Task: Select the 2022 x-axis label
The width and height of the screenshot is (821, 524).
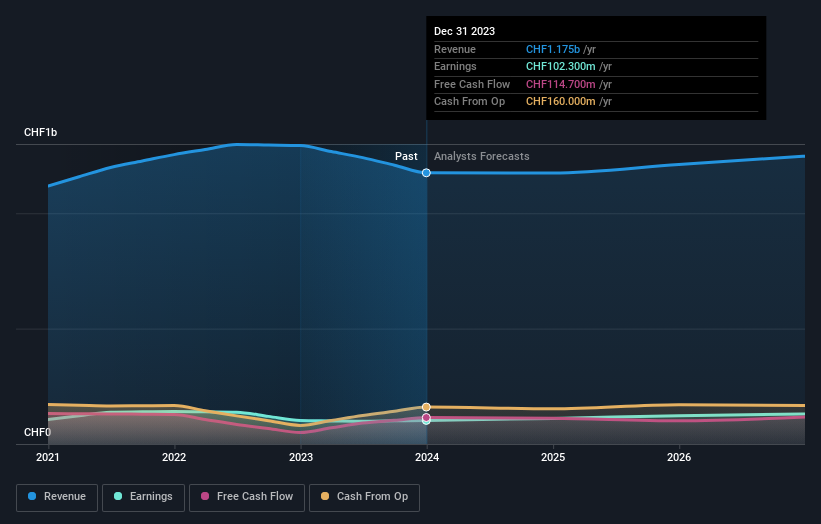Action: (174, 457)
